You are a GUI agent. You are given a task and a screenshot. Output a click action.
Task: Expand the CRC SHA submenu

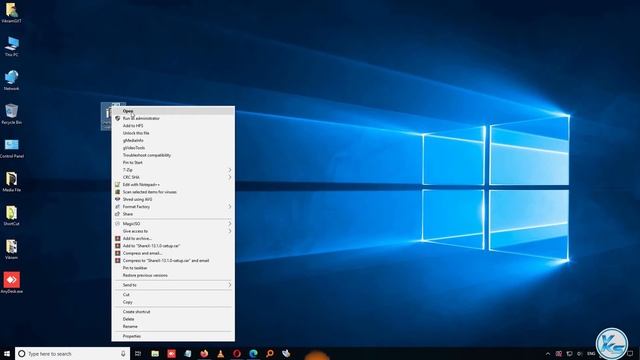tap(173, 177)
